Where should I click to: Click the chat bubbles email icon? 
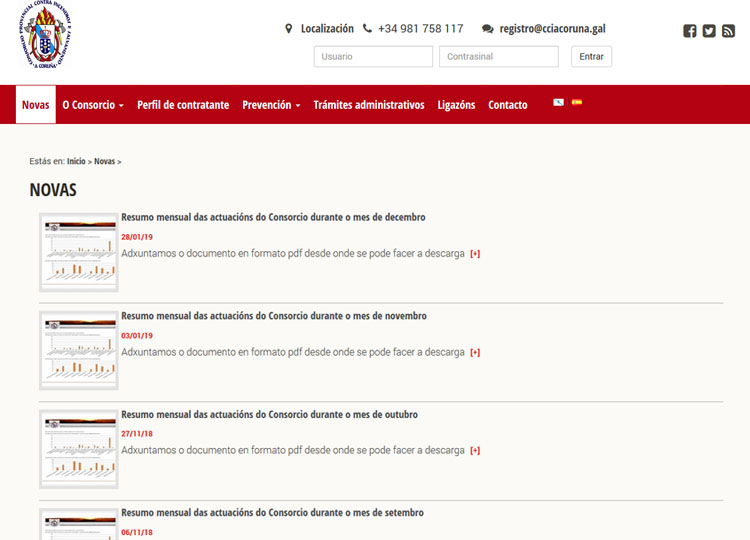(x=487, y=29)
